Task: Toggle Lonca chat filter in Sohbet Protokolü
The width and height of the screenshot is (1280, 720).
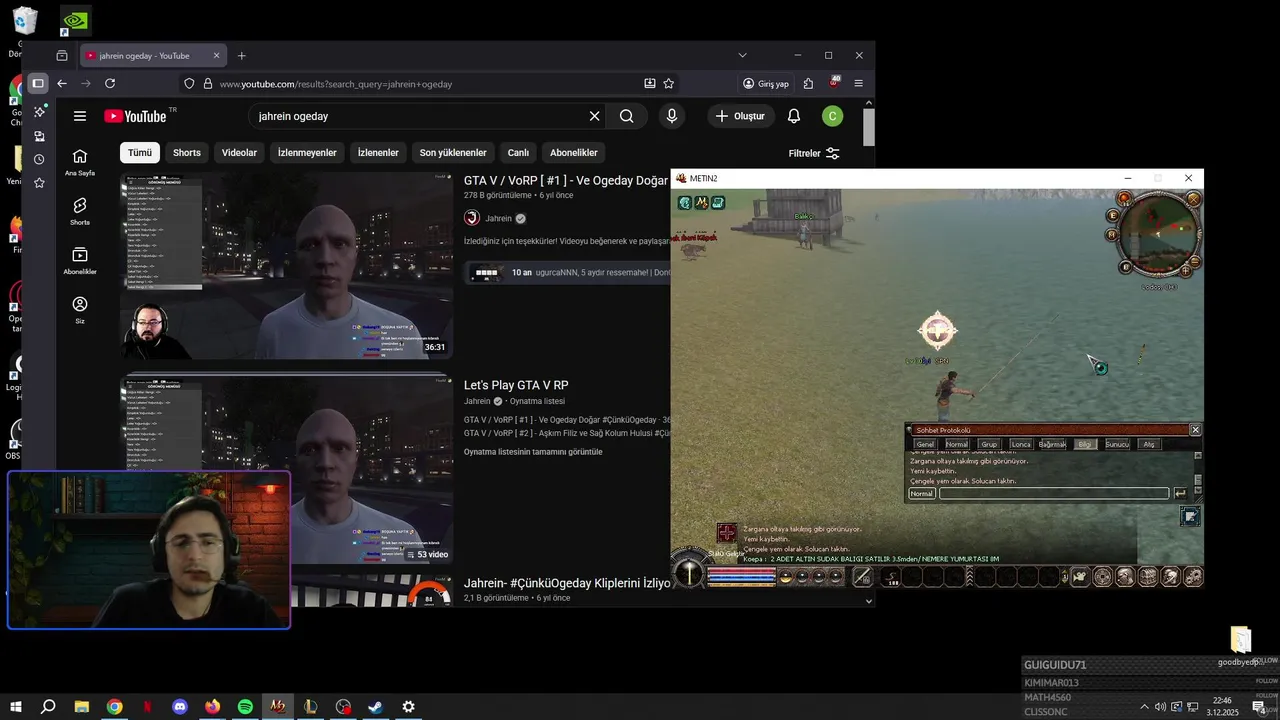Action: click(x=1020, y=444)
